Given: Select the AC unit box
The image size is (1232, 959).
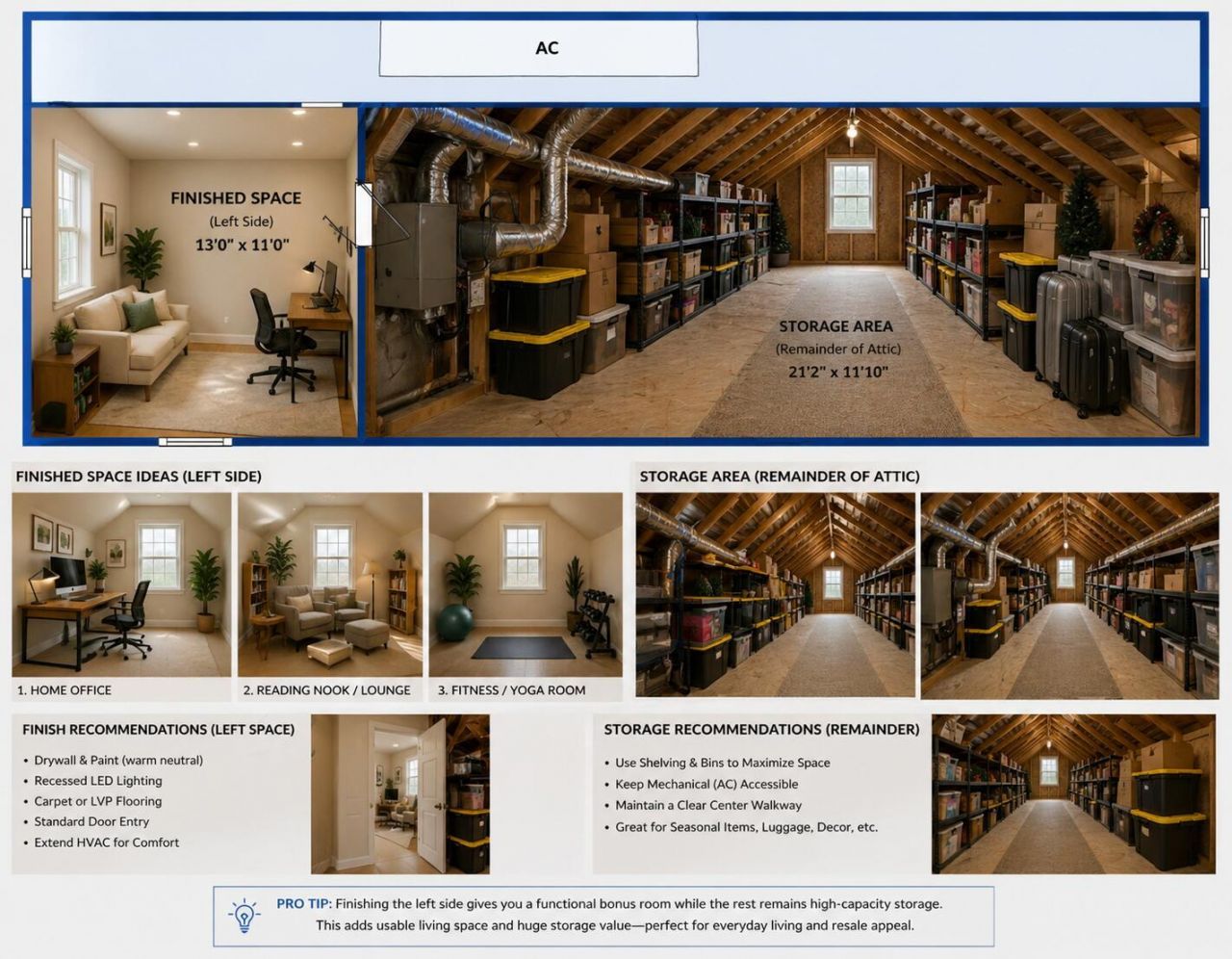Looking at the screenshot, I should (538, 48).
